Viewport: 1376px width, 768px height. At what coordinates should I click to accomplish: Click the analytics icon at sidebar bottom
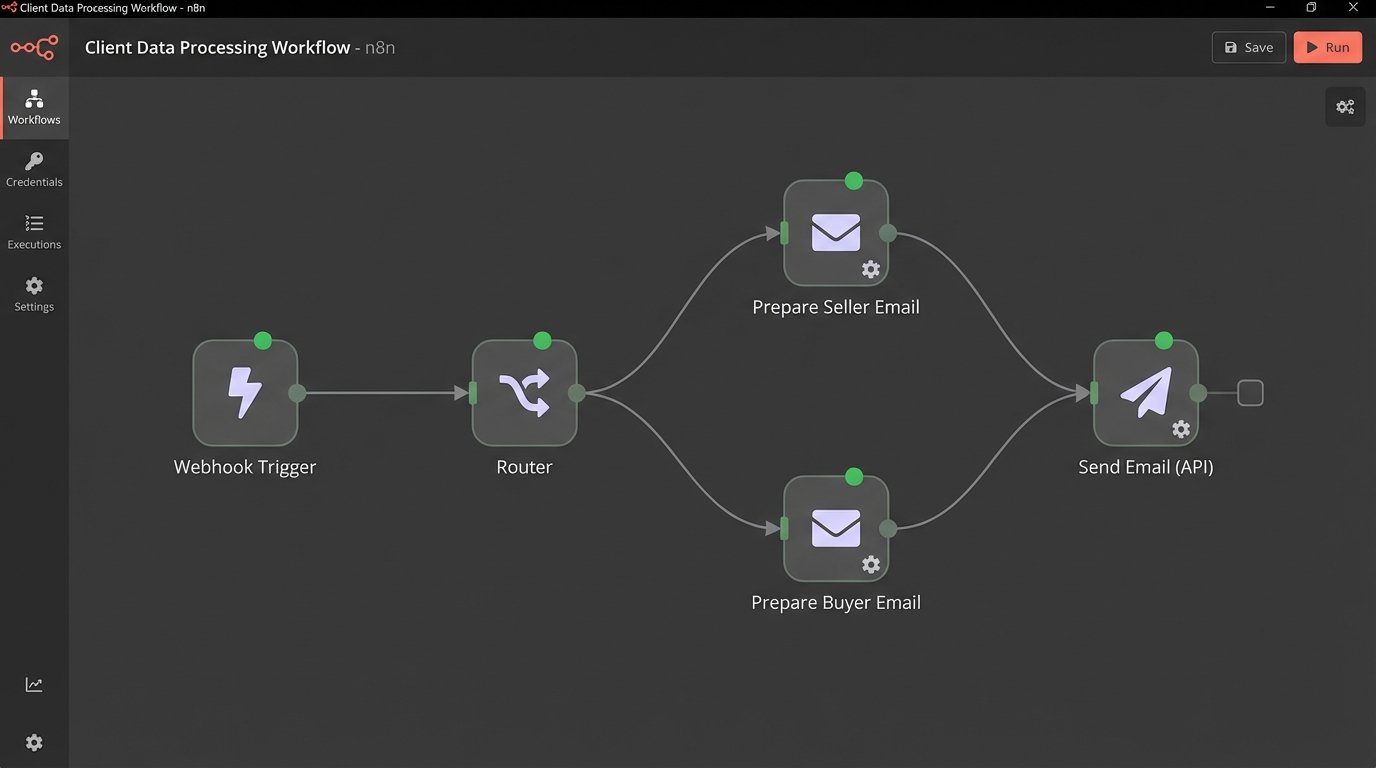[x=34, y=683]
